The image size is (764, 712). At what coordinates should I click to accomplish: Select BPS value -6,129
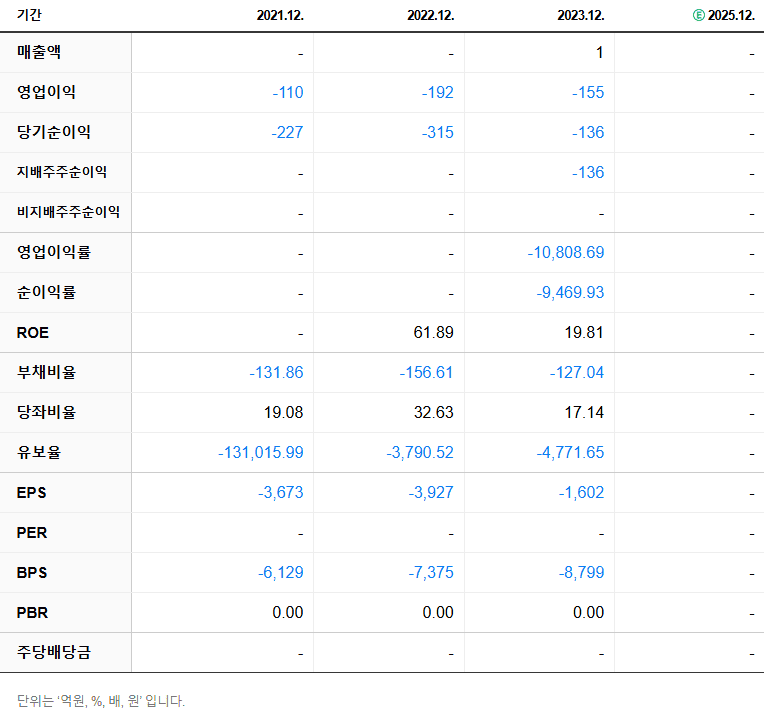(281, 572)
